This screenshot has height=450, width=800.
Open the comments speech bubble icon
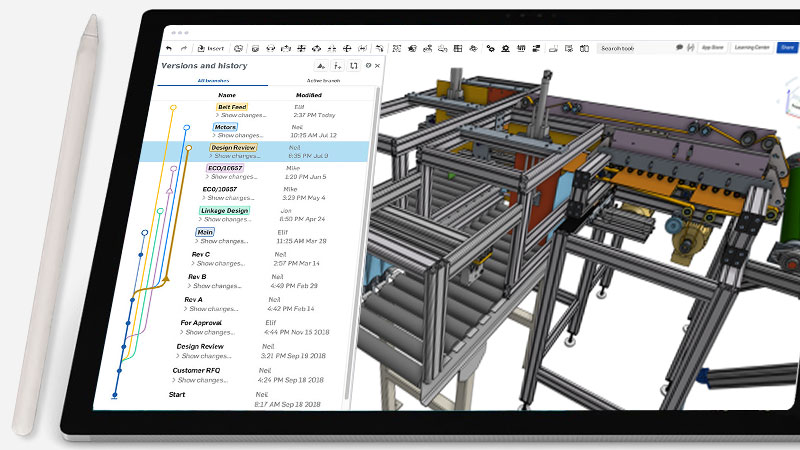pyautogui.click(x=680, y=47)
